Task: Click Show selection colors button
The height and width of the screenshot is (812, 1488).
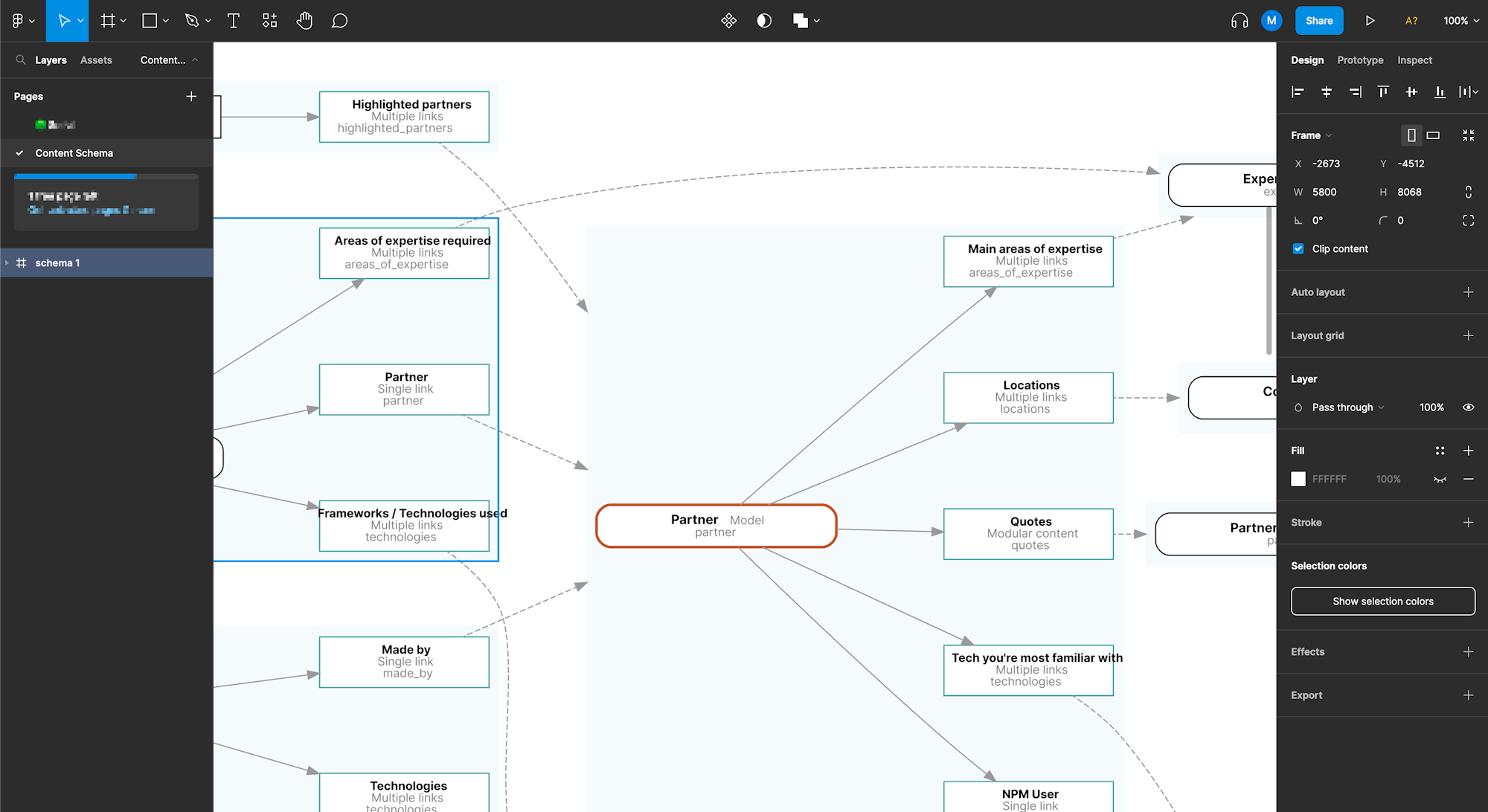Action: (1382, 602)
